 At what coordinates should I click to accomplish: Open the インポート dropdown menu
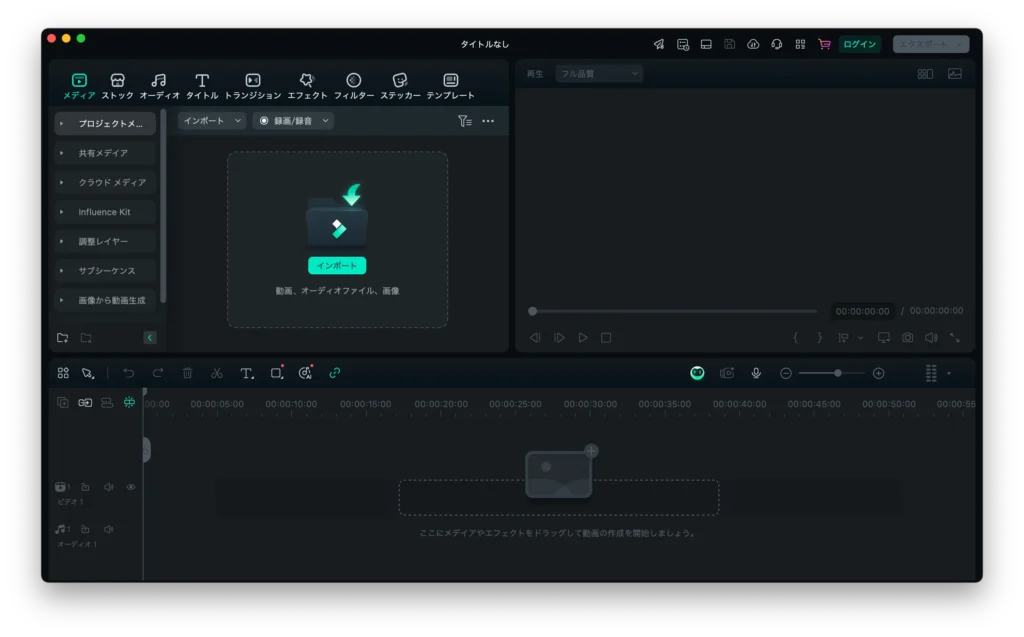(212, 121)
